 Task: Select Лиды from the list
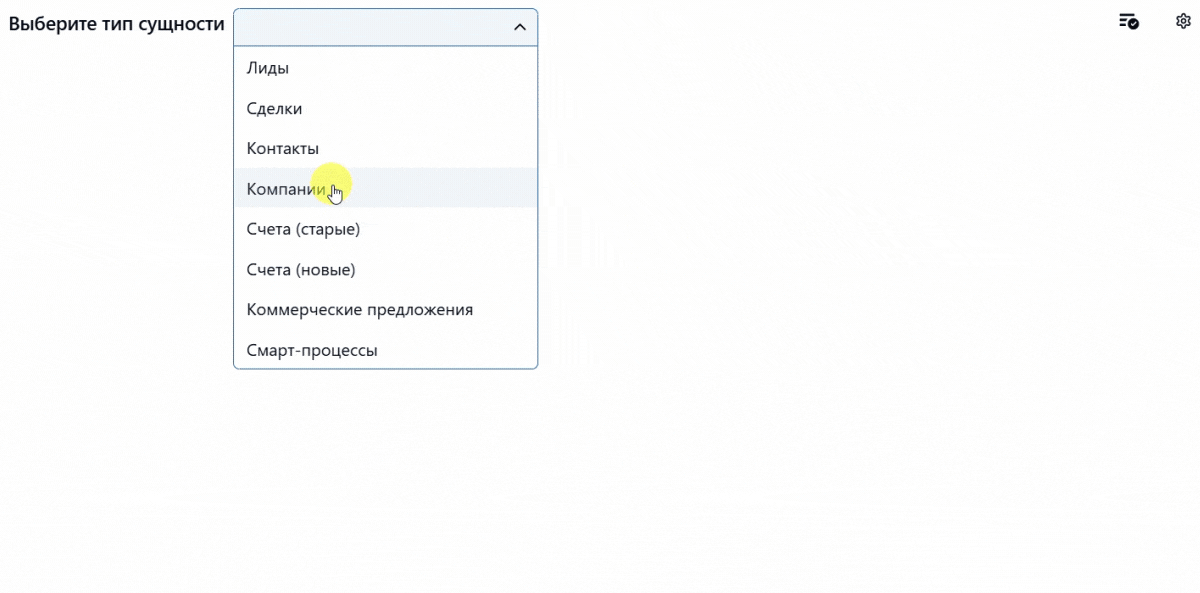pos(385,68)
